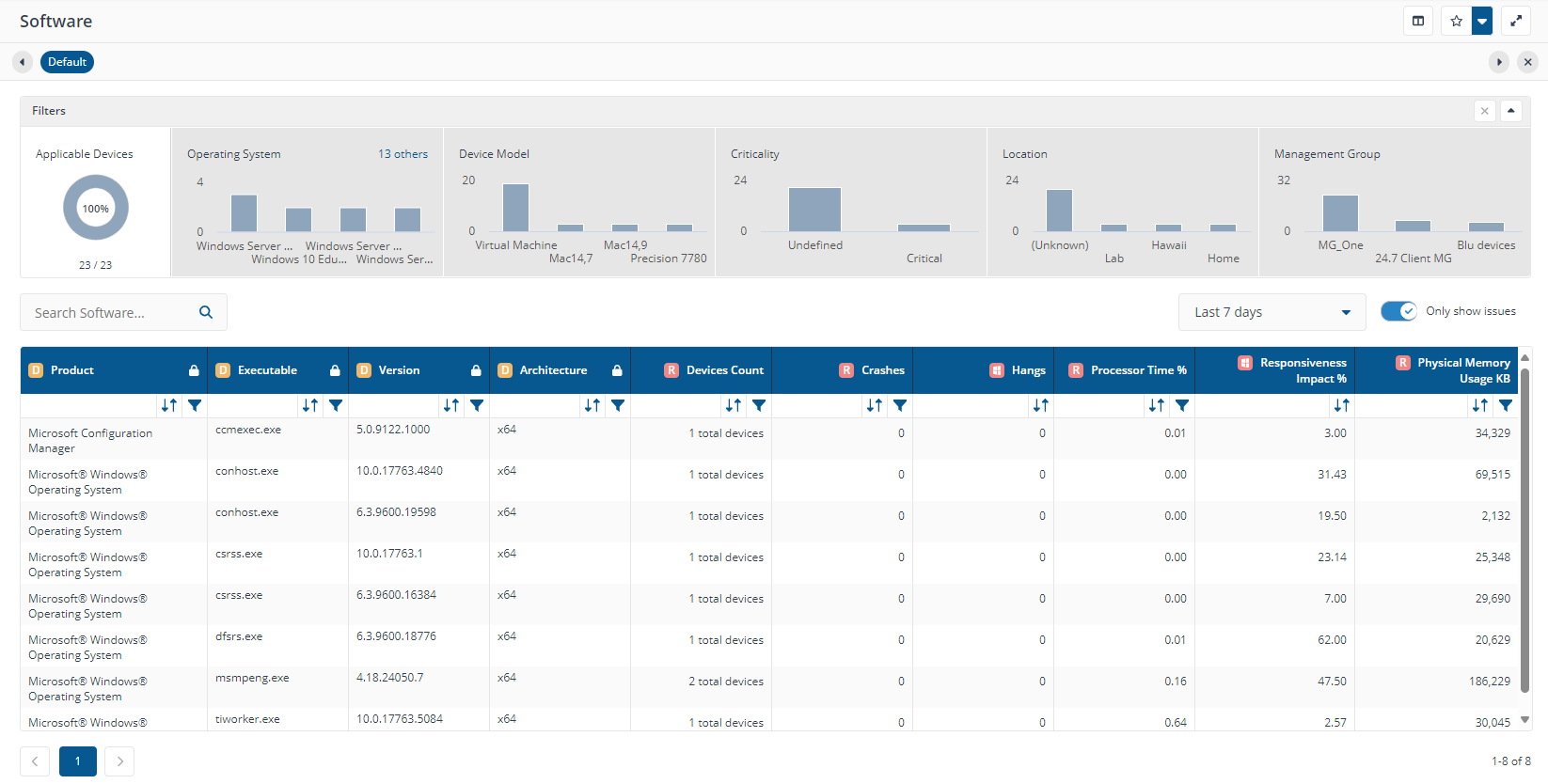Filter the Physical Memory Usage KB column

pyautogui.click(x=1506, y=405)
